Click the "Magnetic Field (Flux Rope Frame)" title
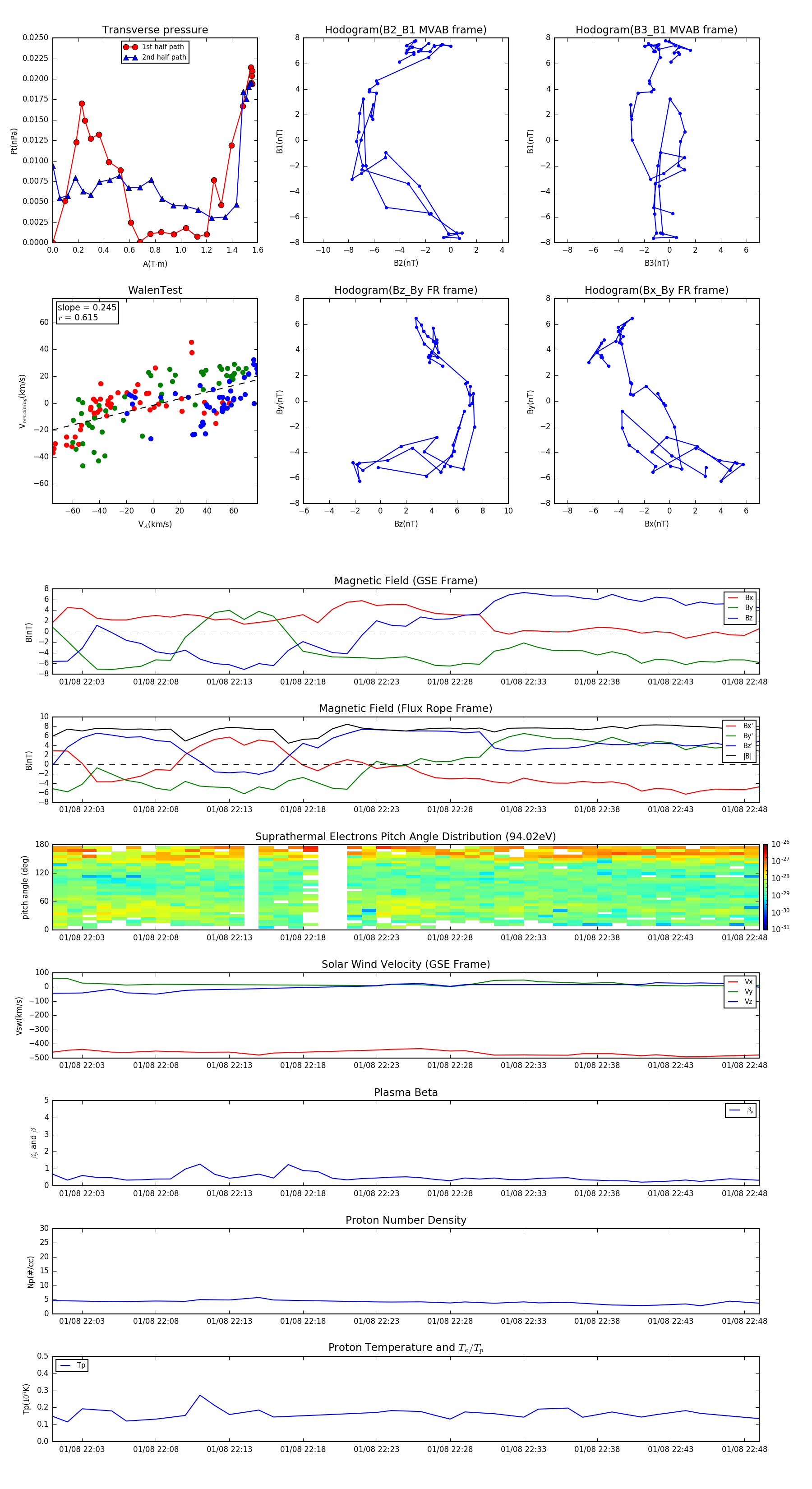The width and height of the screenshot is (812, 1489). coord(406,709)
